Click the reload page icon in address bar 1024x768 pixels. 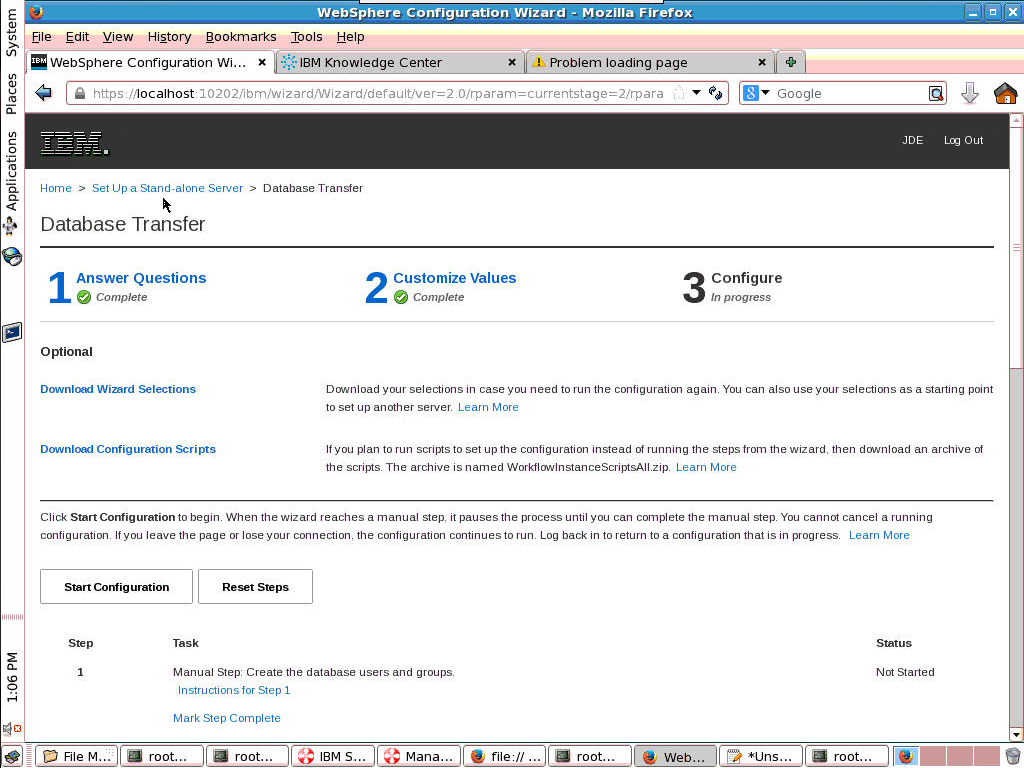click(x=716, y=93)
